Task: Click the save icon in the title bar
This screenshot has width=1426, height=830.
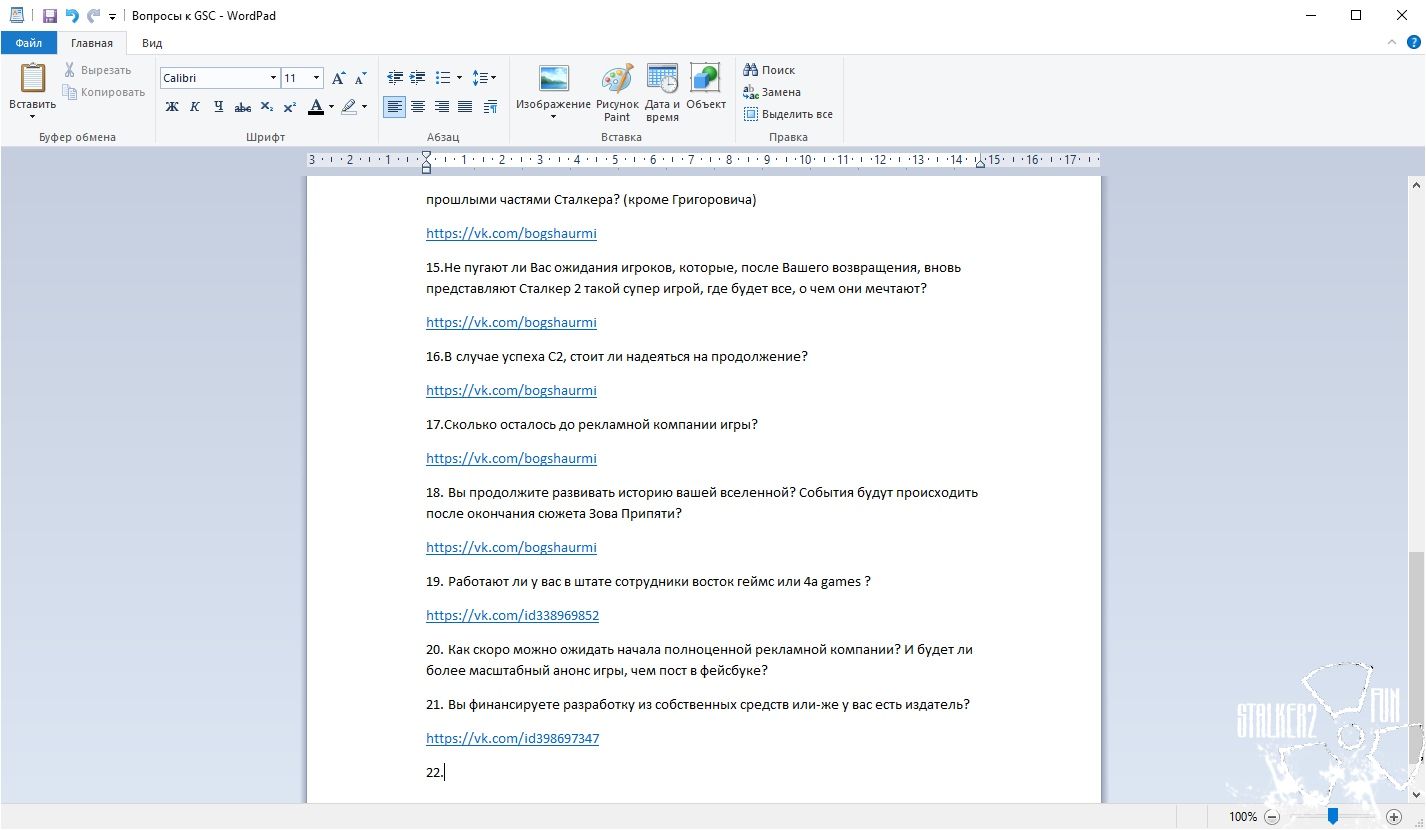Action: tap(49, 16)
